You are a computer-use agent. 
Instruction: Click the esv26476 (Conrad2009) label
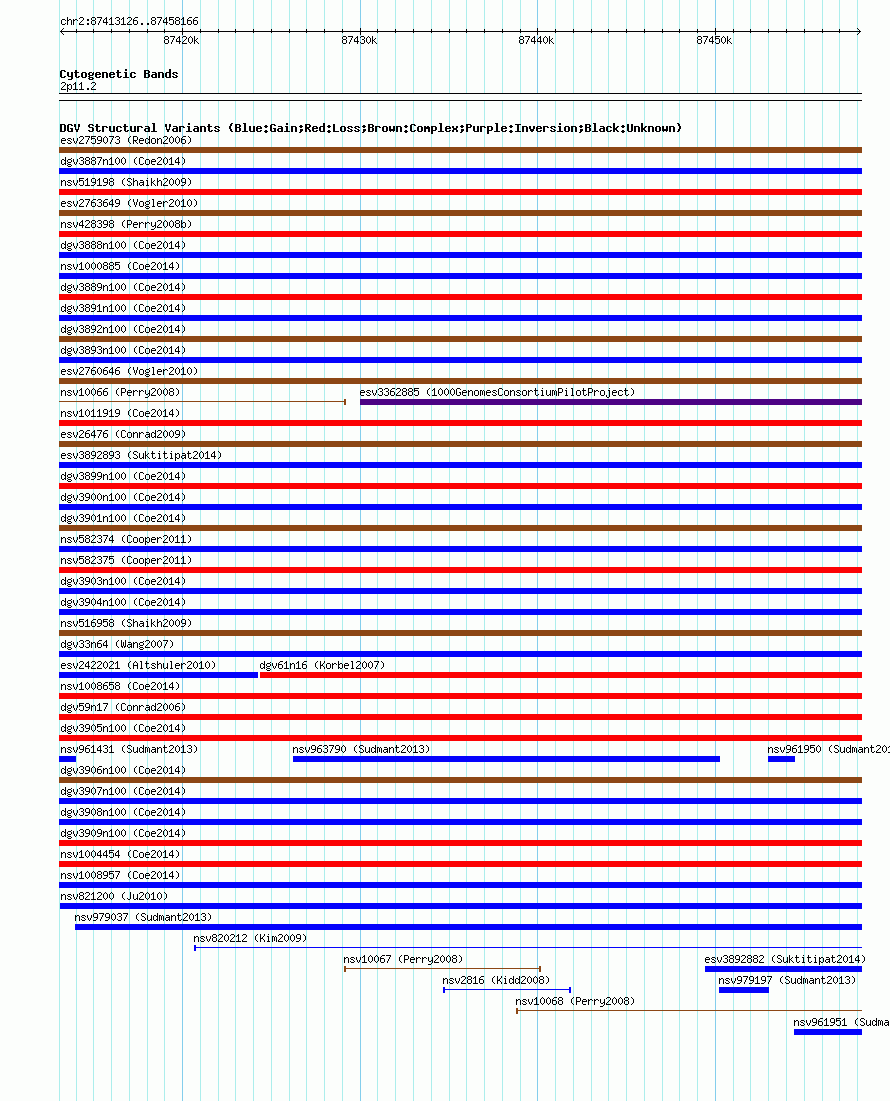[x=123, y=435]
